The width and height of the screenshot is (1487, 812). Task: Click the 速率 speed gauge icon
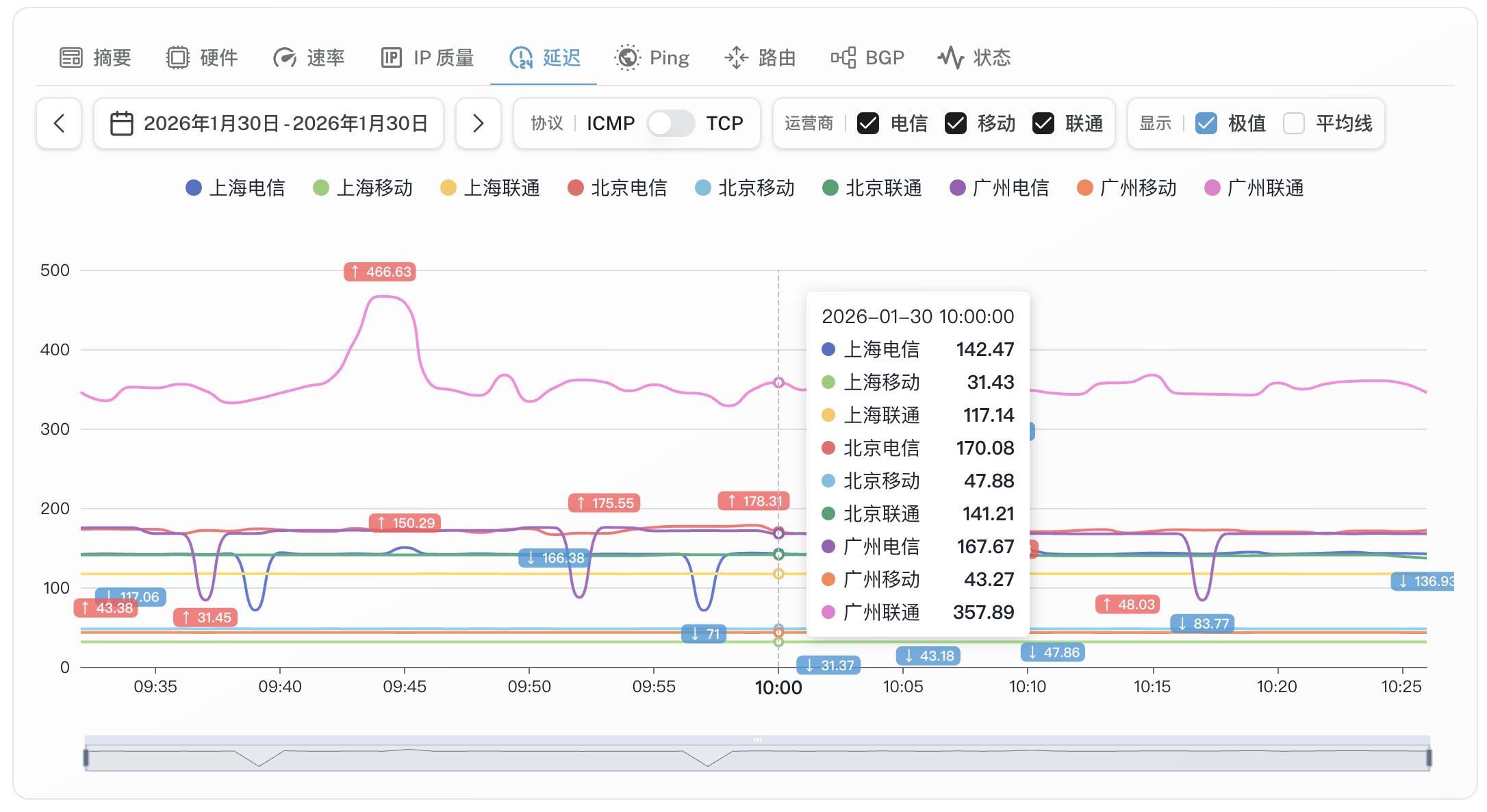284,58
